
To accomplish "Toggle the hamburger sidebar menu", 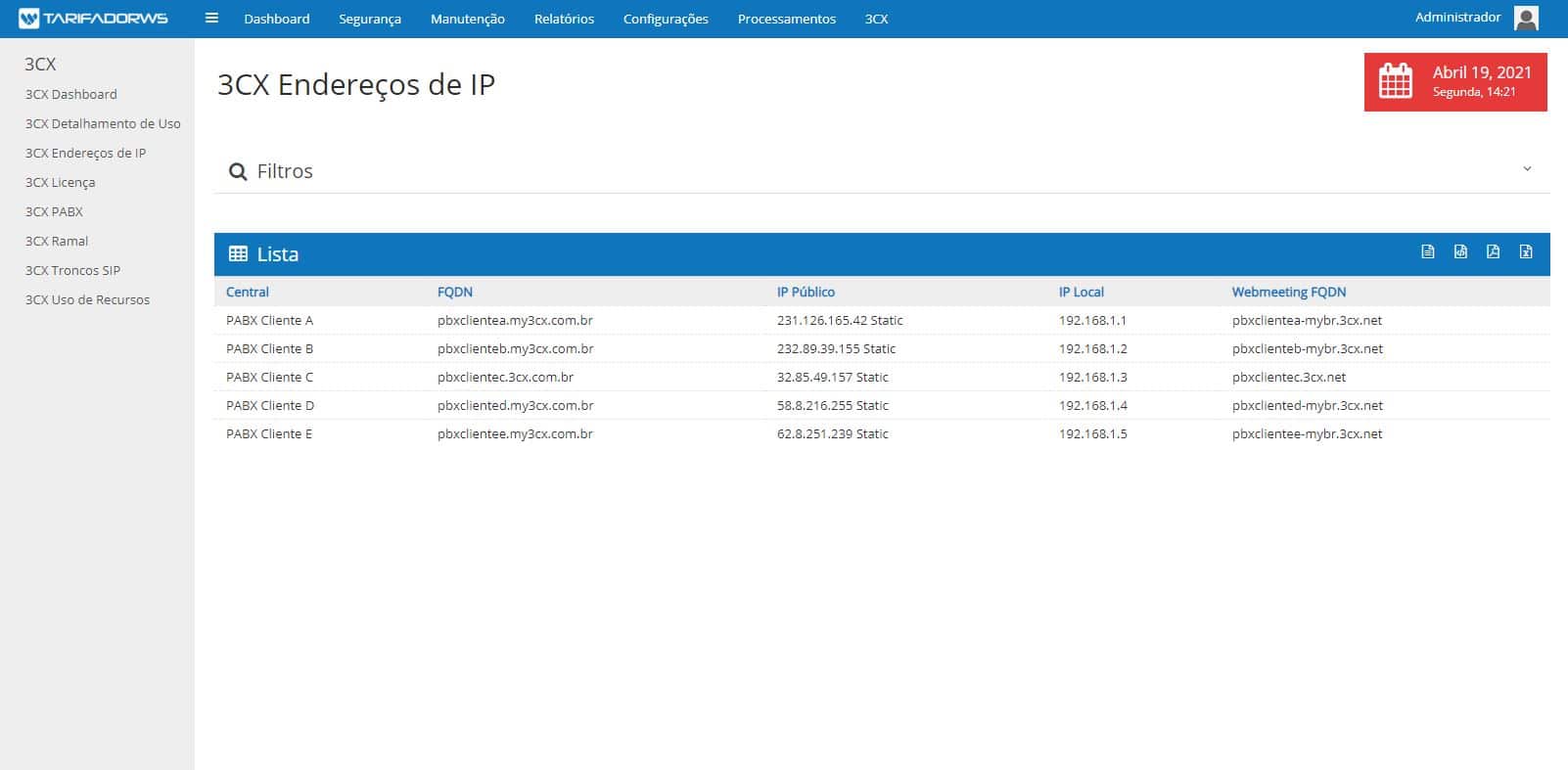I will (211, 19).
